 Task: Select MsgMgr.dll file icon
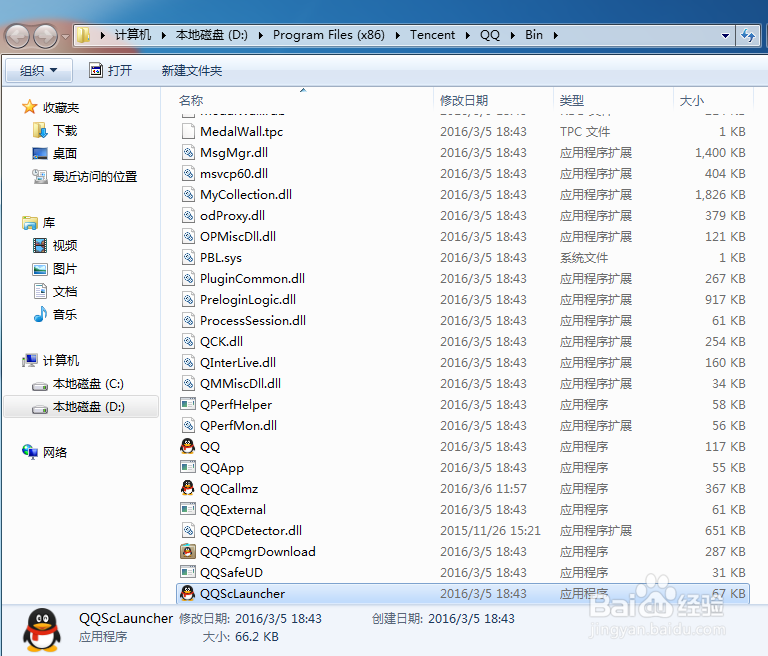188,152
